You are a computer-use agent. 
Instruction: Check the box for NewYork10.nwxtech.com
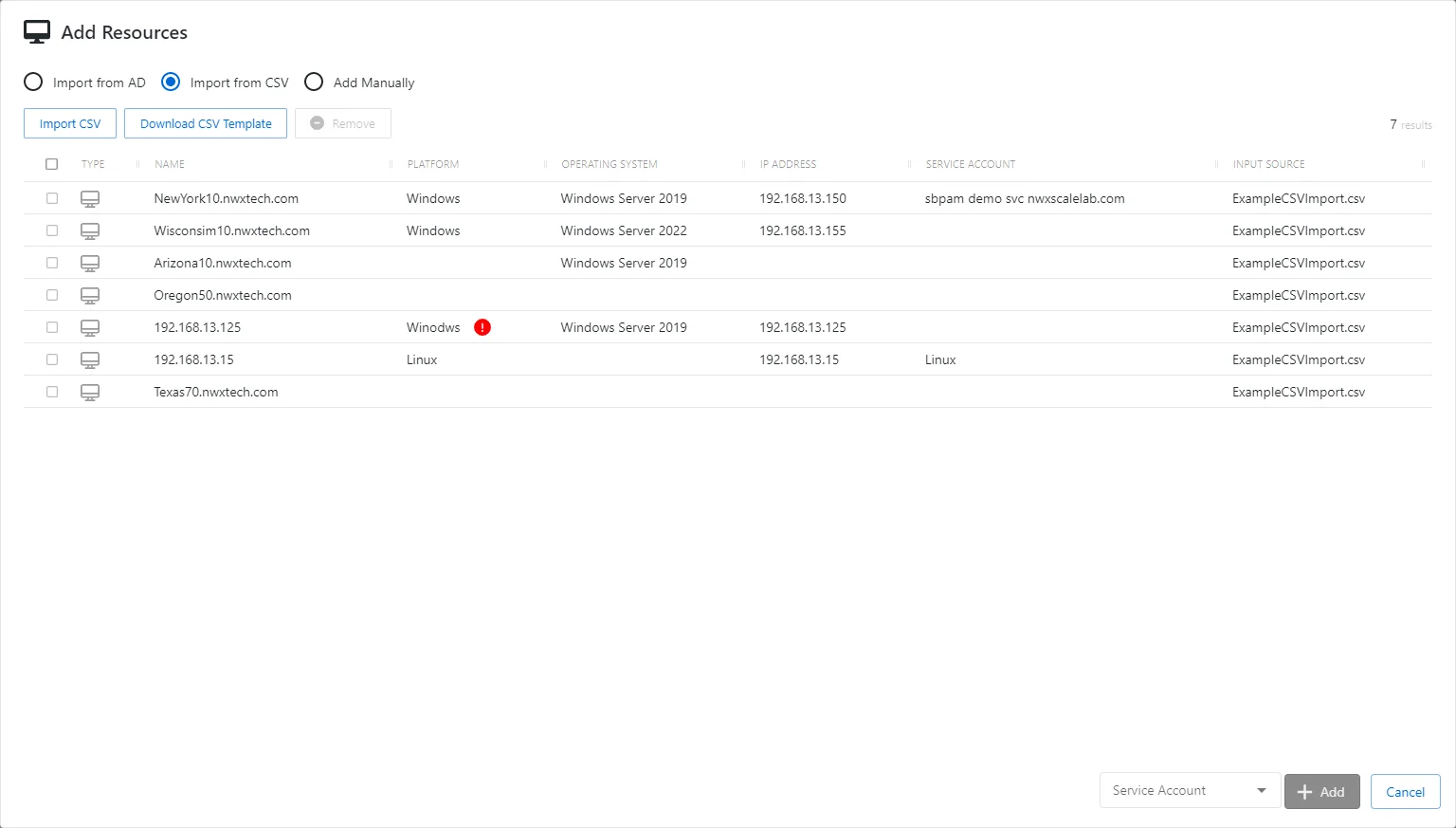point(52,198)
